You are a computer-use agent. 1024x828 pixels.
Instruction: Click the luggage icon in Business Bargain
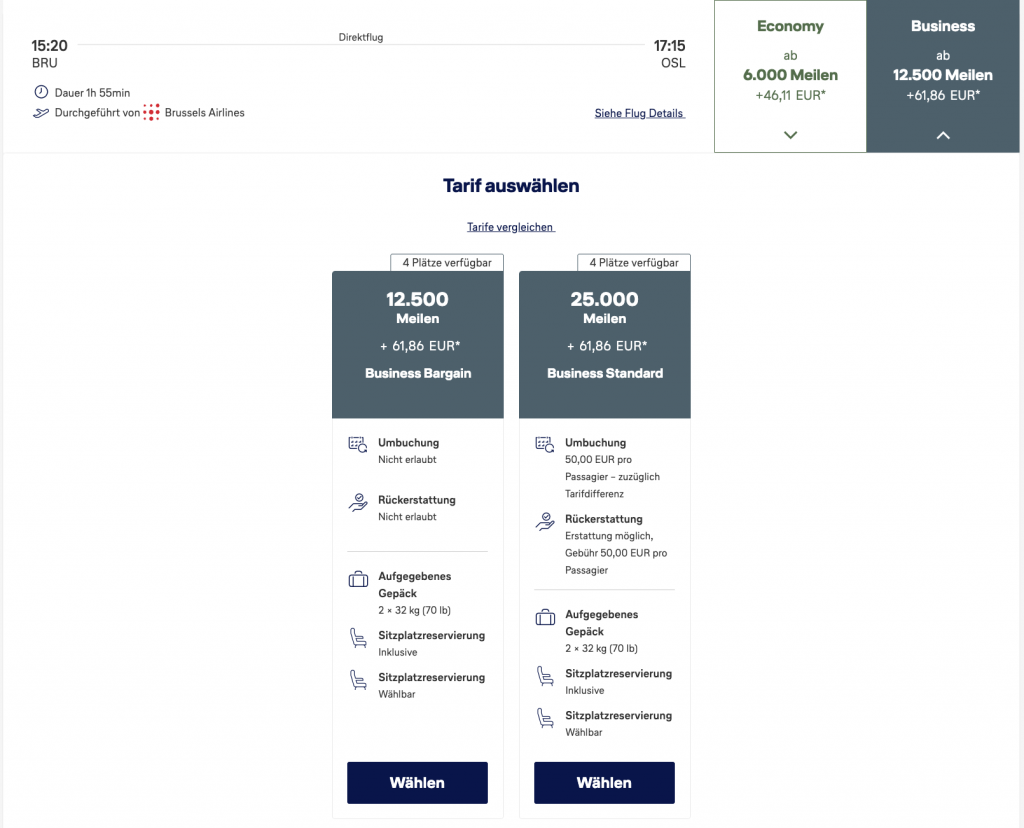coord(358,579)
